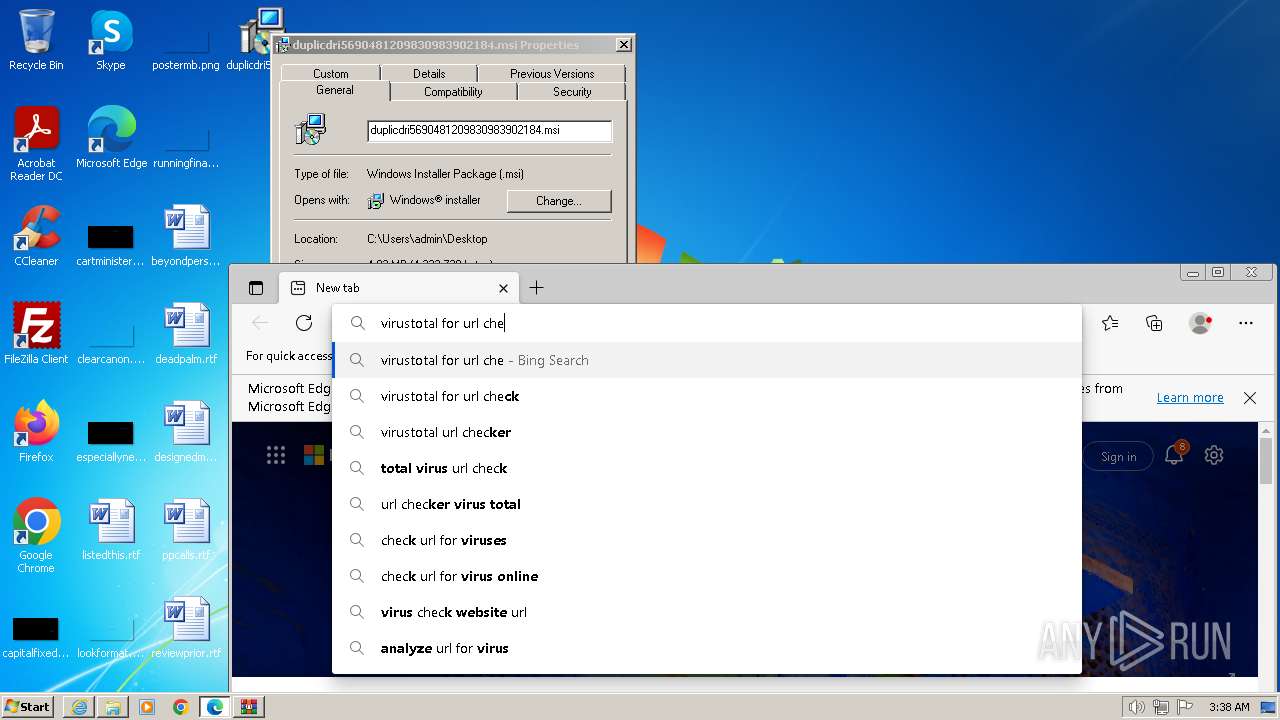Open Edge profile avatar
The width and height of the screenshot is (1280, 720).
(x=1200, y=323)
